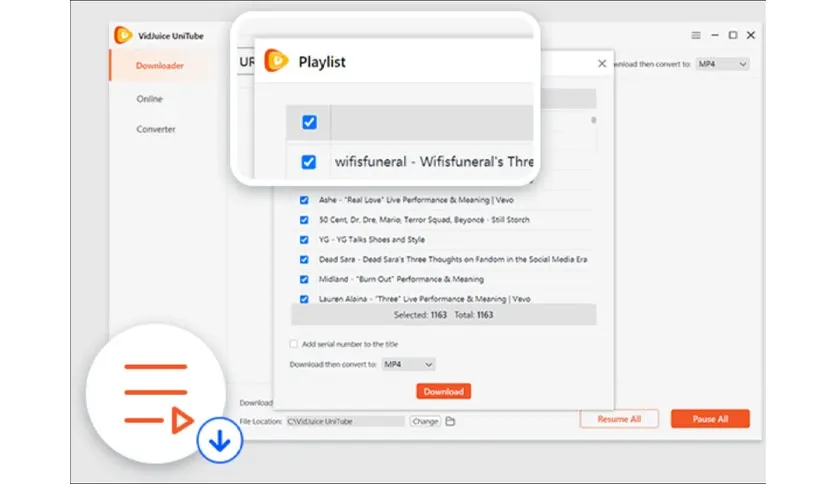Open the main window MP4 format dropdown

722,64
